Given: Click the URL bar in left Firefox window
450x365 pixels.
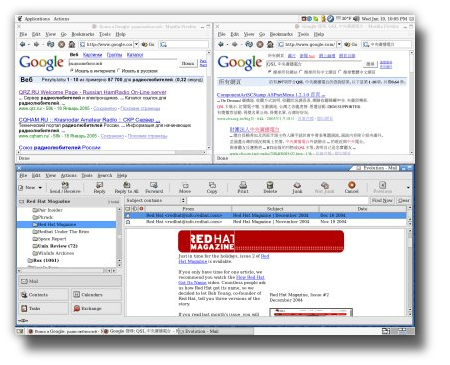Looking at the screenshot, I should (x=106, y=44).
